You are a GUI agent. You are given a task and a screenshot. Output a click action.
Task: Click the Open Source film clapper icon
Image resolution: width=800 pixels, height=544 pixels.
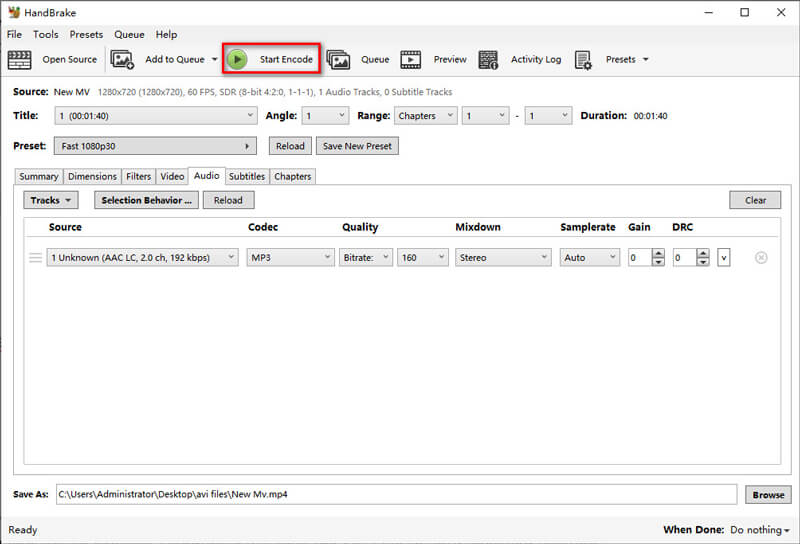pos(19,60)
